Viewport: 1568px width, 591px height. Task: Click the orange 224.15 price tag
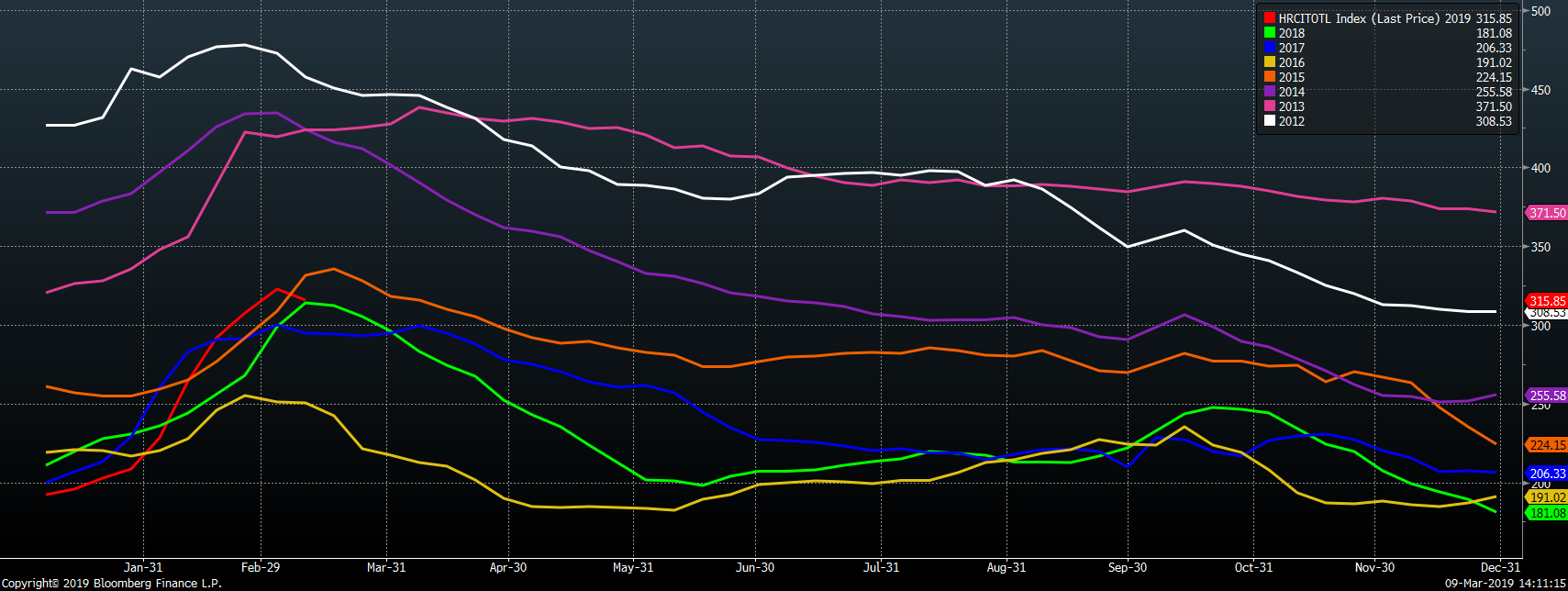pos(1547,445)
